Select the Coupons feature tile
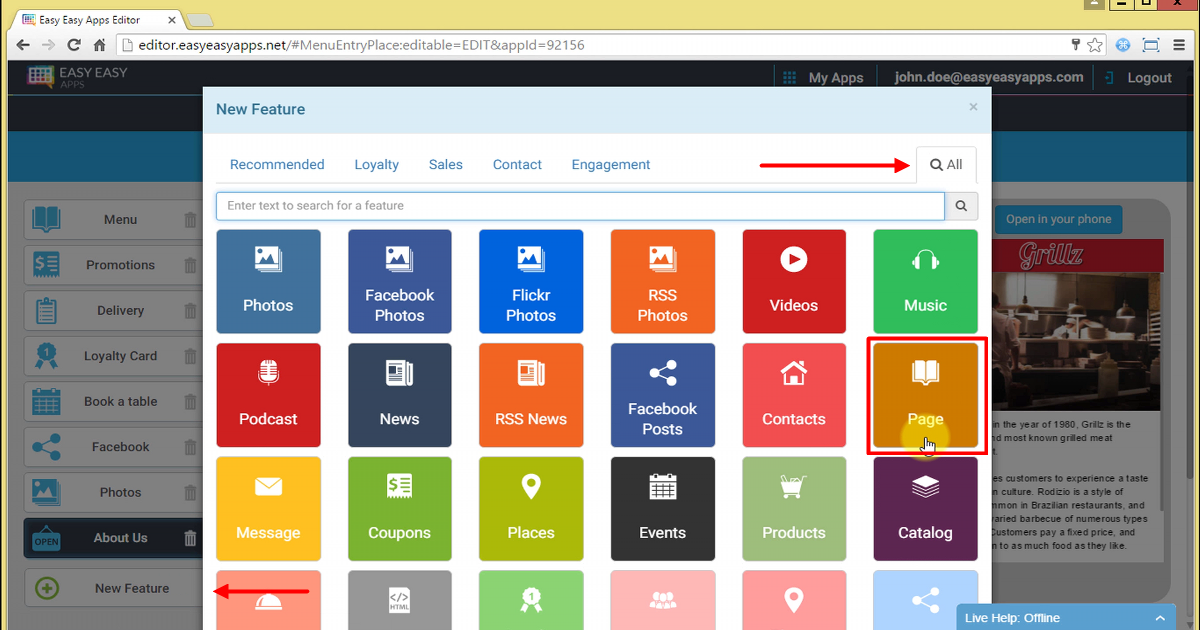This screenshot has height=630, width=1200. [x=399, y=508]
